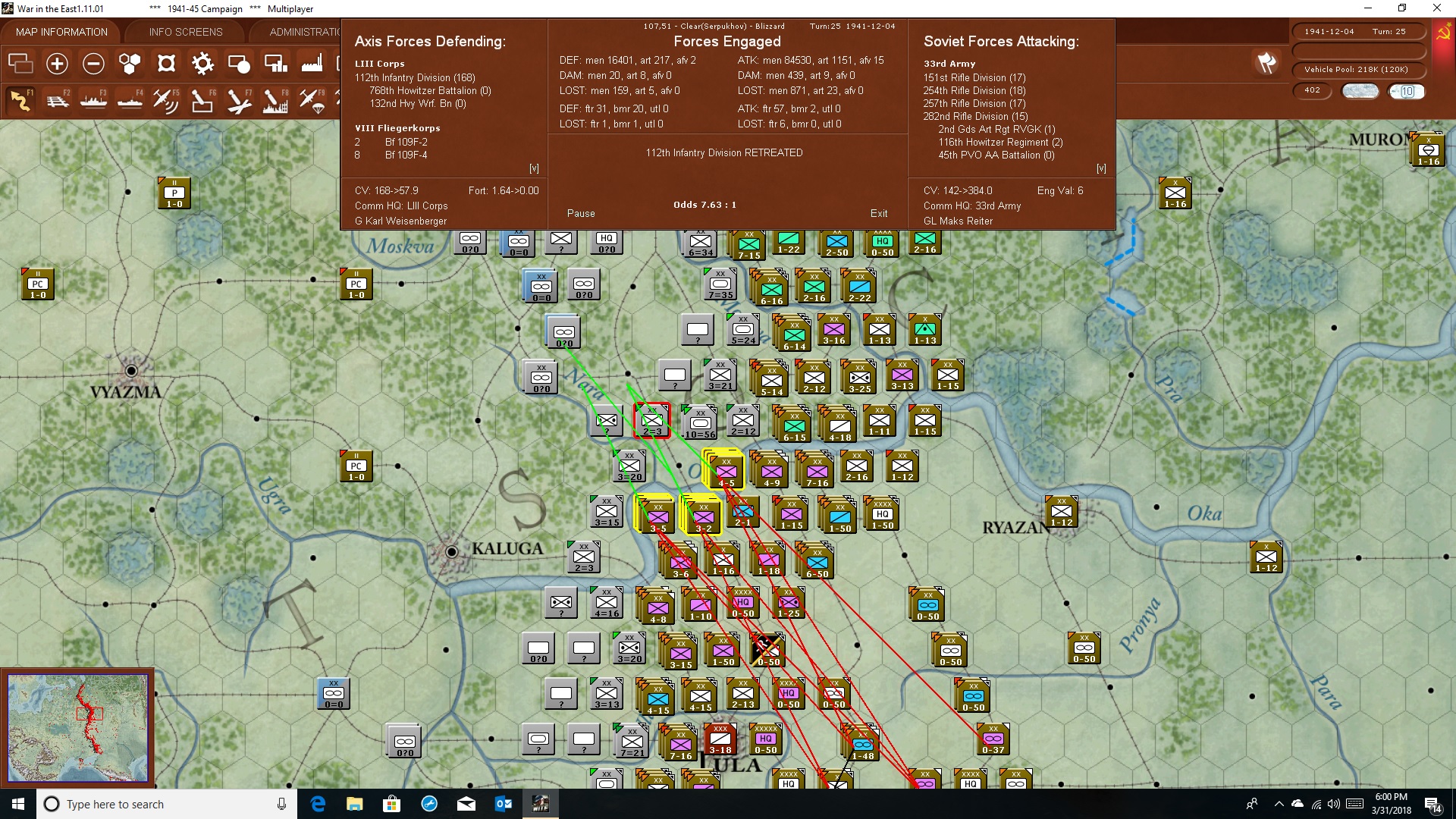Switch to the INFO SCREENS tab
The image size is (1456, 819).
click(x=186, y=32)
